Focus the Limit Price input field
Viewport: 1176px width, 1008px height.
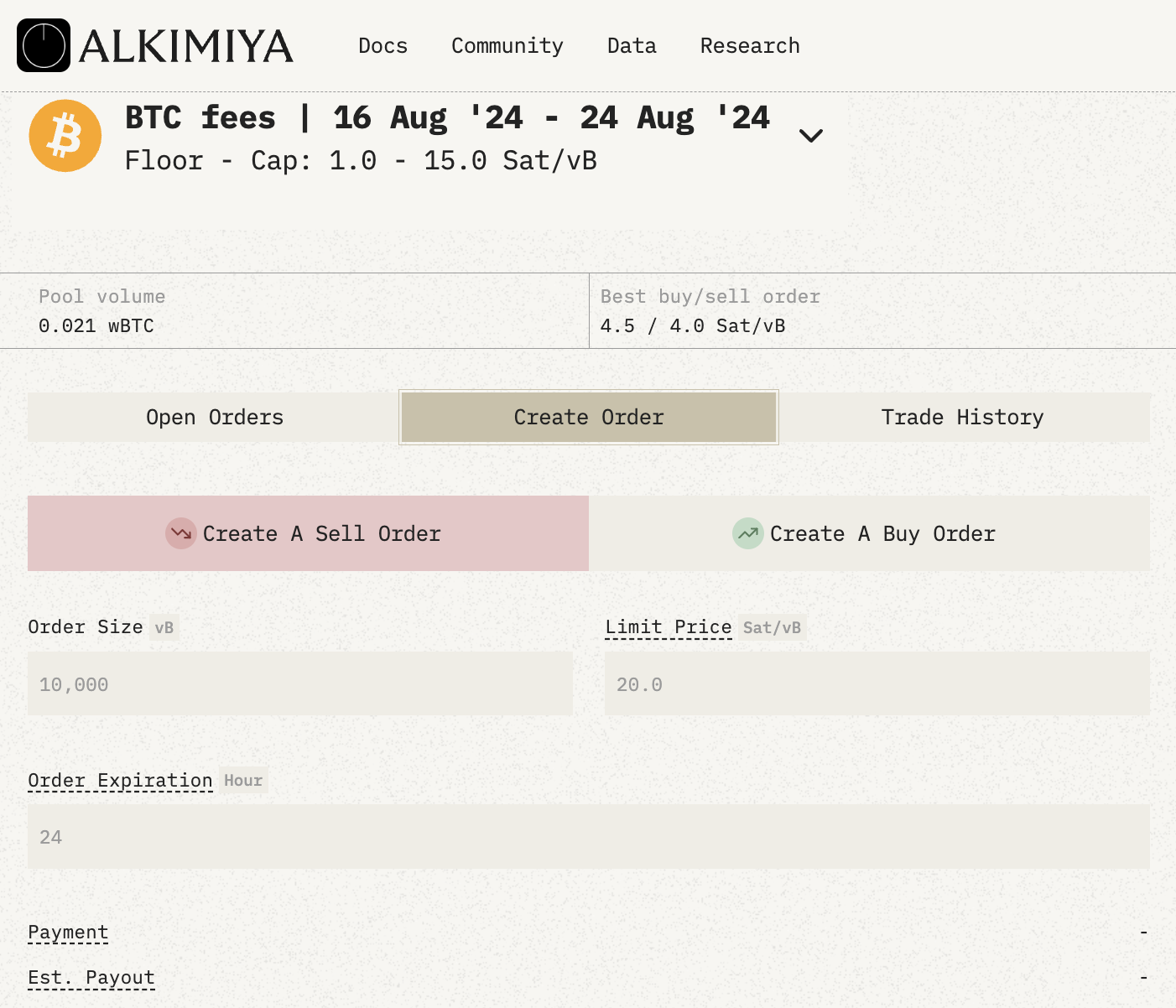pos(877,683)
